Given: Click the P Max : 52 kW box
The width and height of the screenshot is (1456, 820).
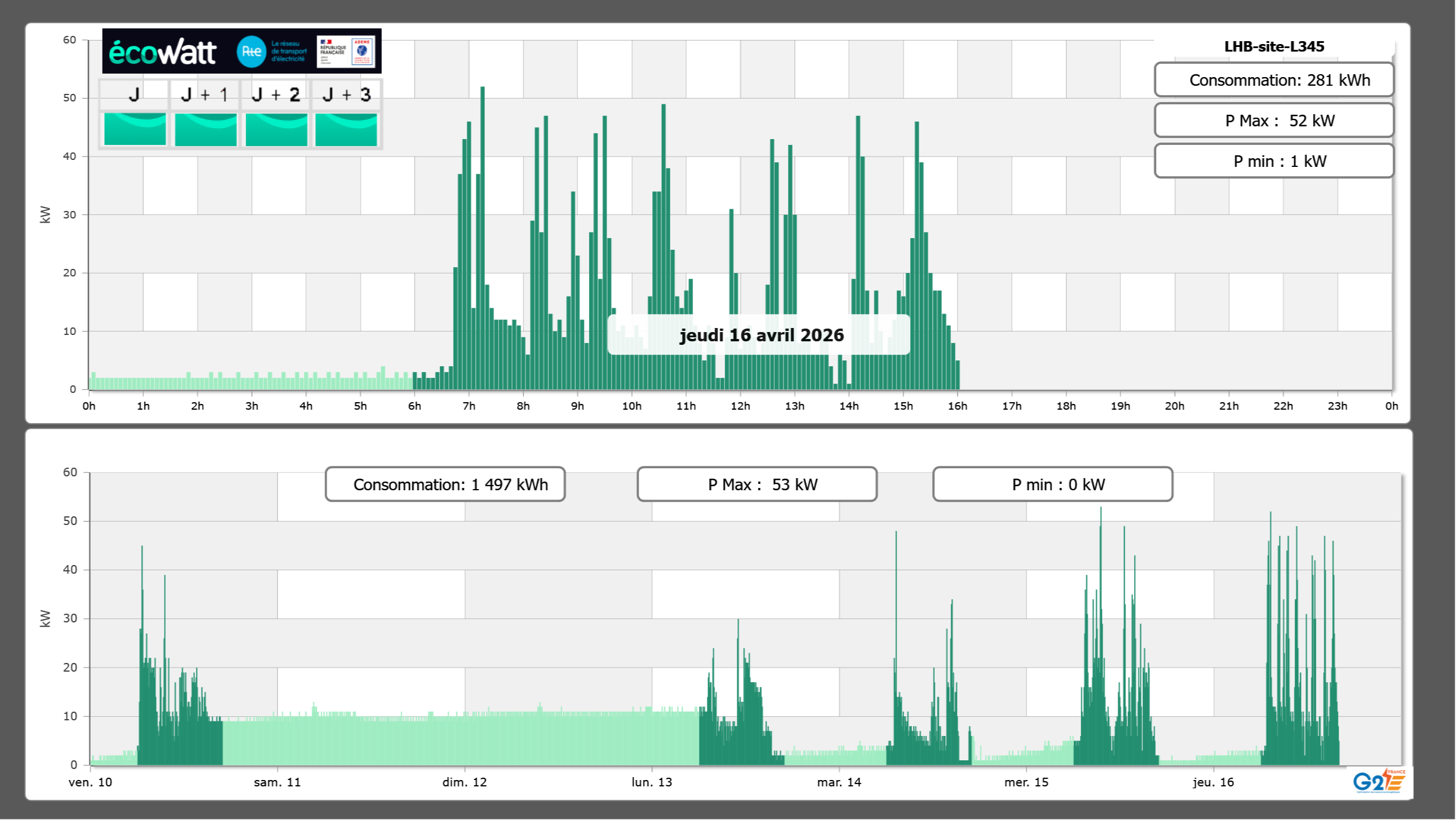Looking at the screenshot, I should 1273,121.
